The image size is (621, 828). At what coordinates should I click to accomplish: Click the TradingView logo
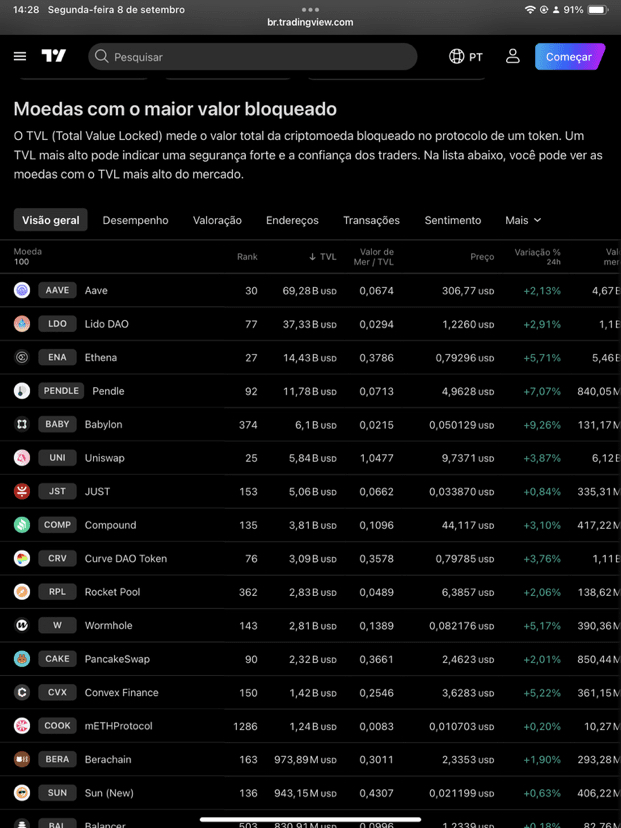pos(54,56)
